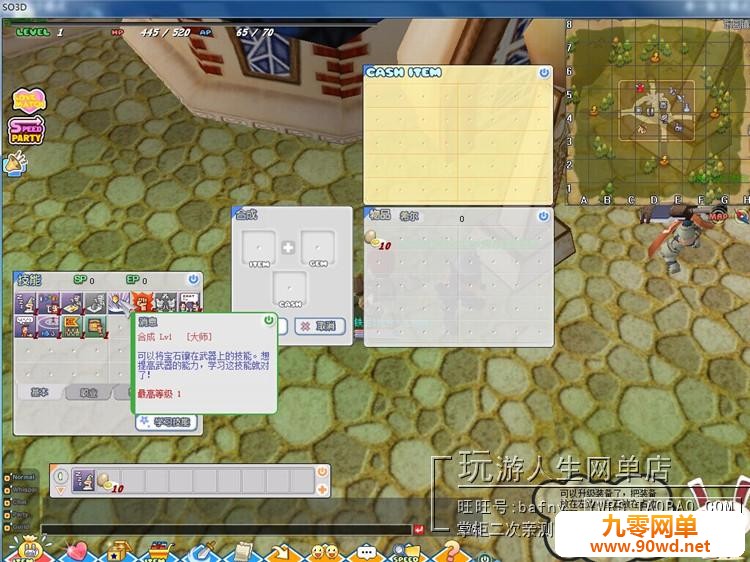
Task: Send chat with red enter button
Action: (x=419, y=529)
